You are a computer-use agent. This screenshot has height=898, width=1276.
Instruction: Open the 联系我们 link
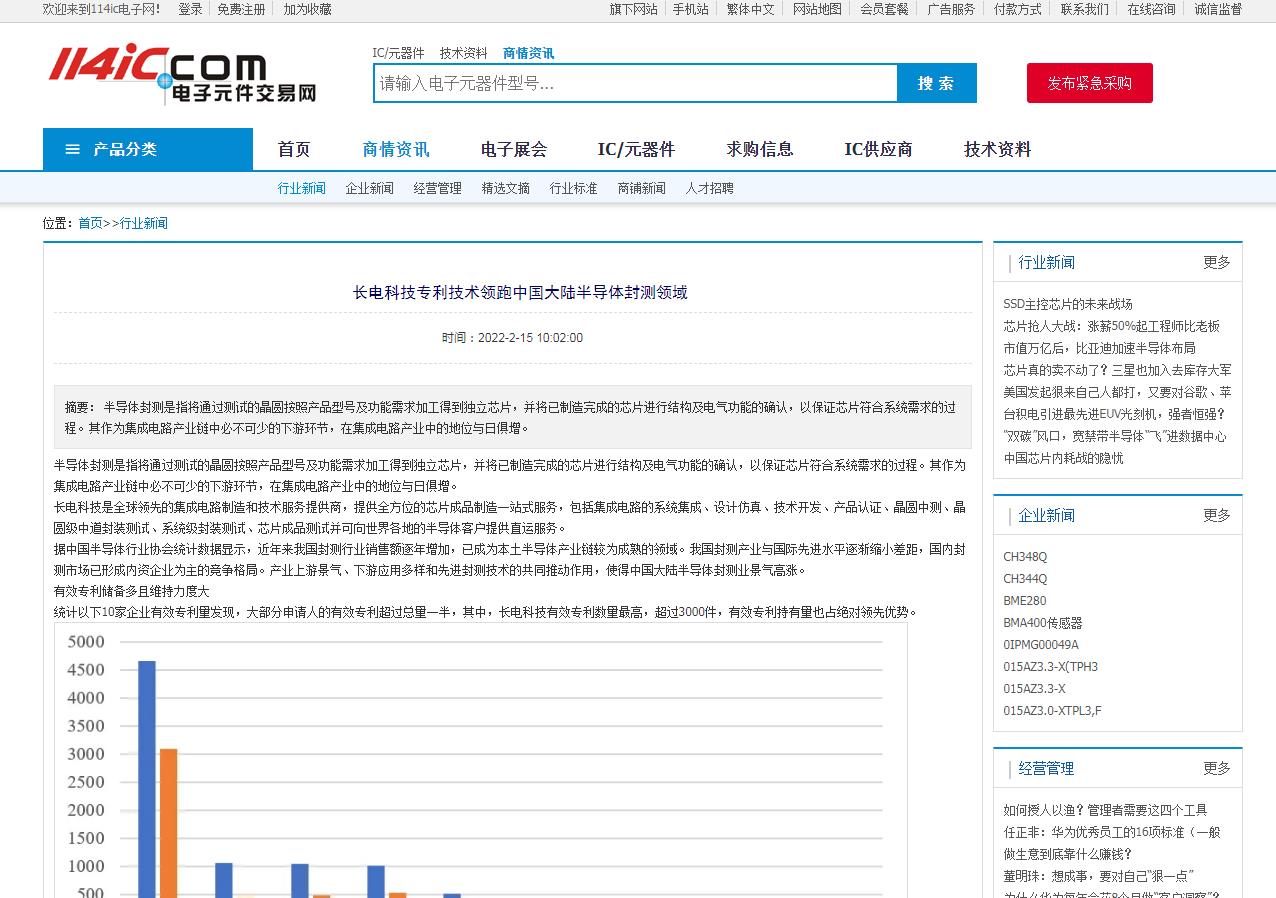click(x=1084, y=9)
